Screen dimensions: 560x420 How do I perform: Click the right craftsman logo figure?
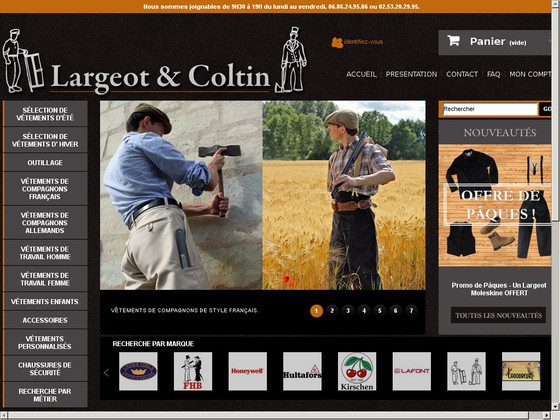click(x=291, y=60)
